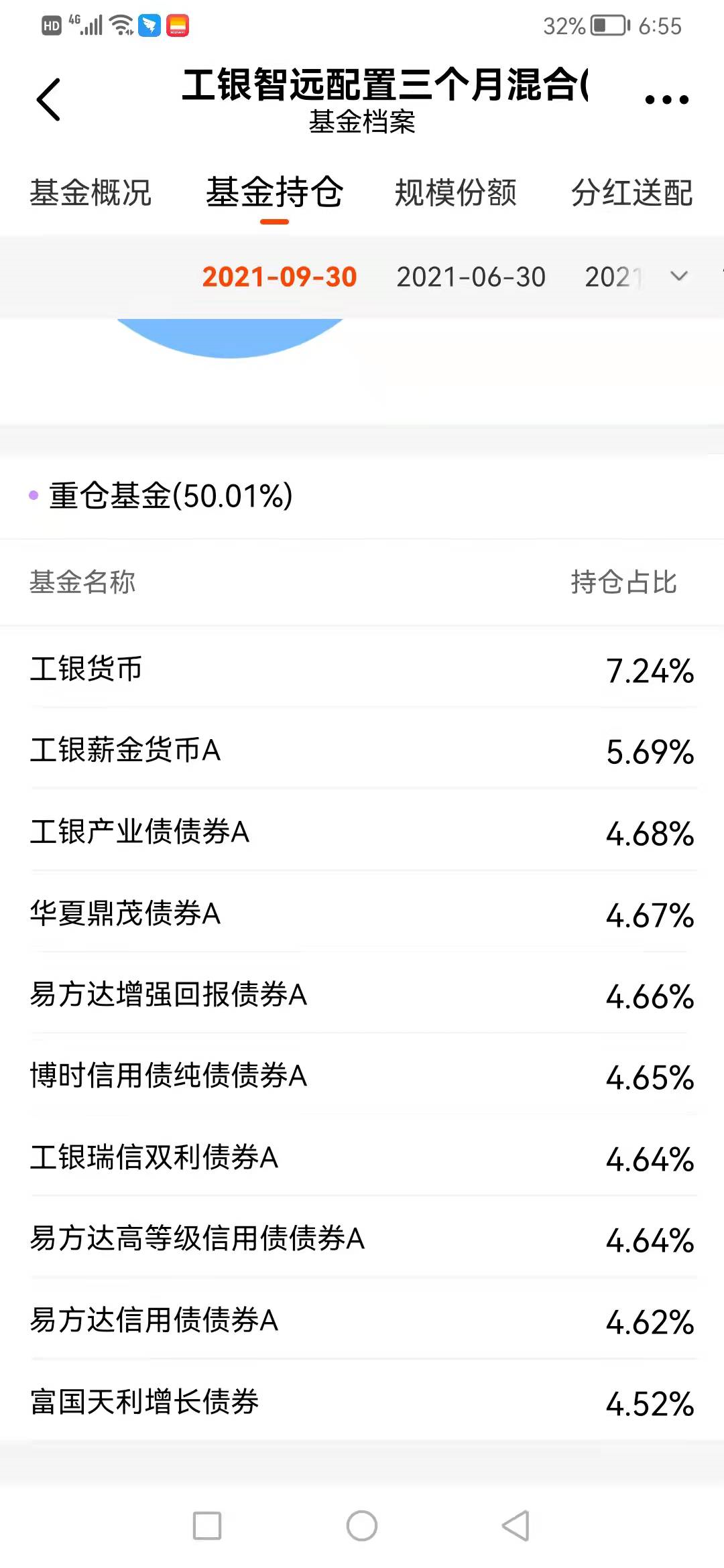
Task: Tap the battery status icon
Action: click(610, 26)
